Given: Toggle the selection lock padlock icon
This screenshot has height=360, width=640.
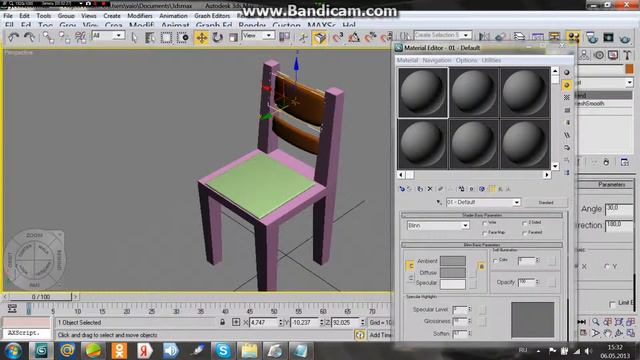Looking at the screenshot, I should click(x=222, y=322).
